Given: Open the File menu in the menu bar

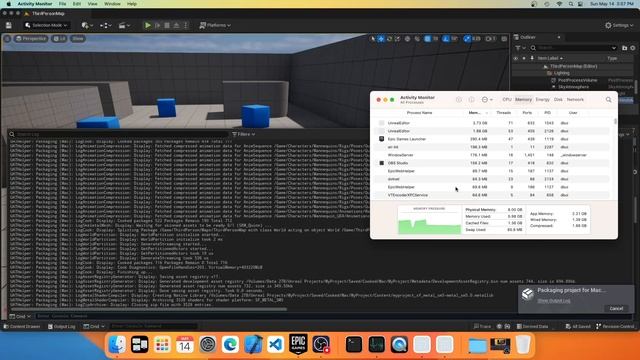Looking at the screenshot, I should click(x=62, y=4).
